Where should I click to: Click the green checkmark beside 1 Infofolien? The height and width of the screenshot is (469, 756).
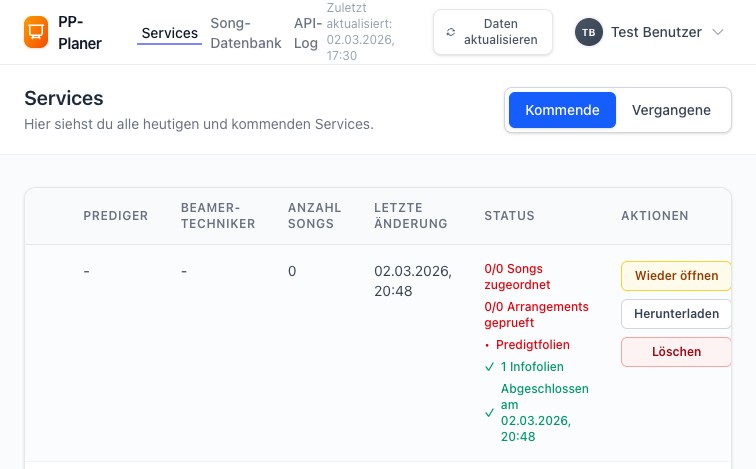click(490, 367)
